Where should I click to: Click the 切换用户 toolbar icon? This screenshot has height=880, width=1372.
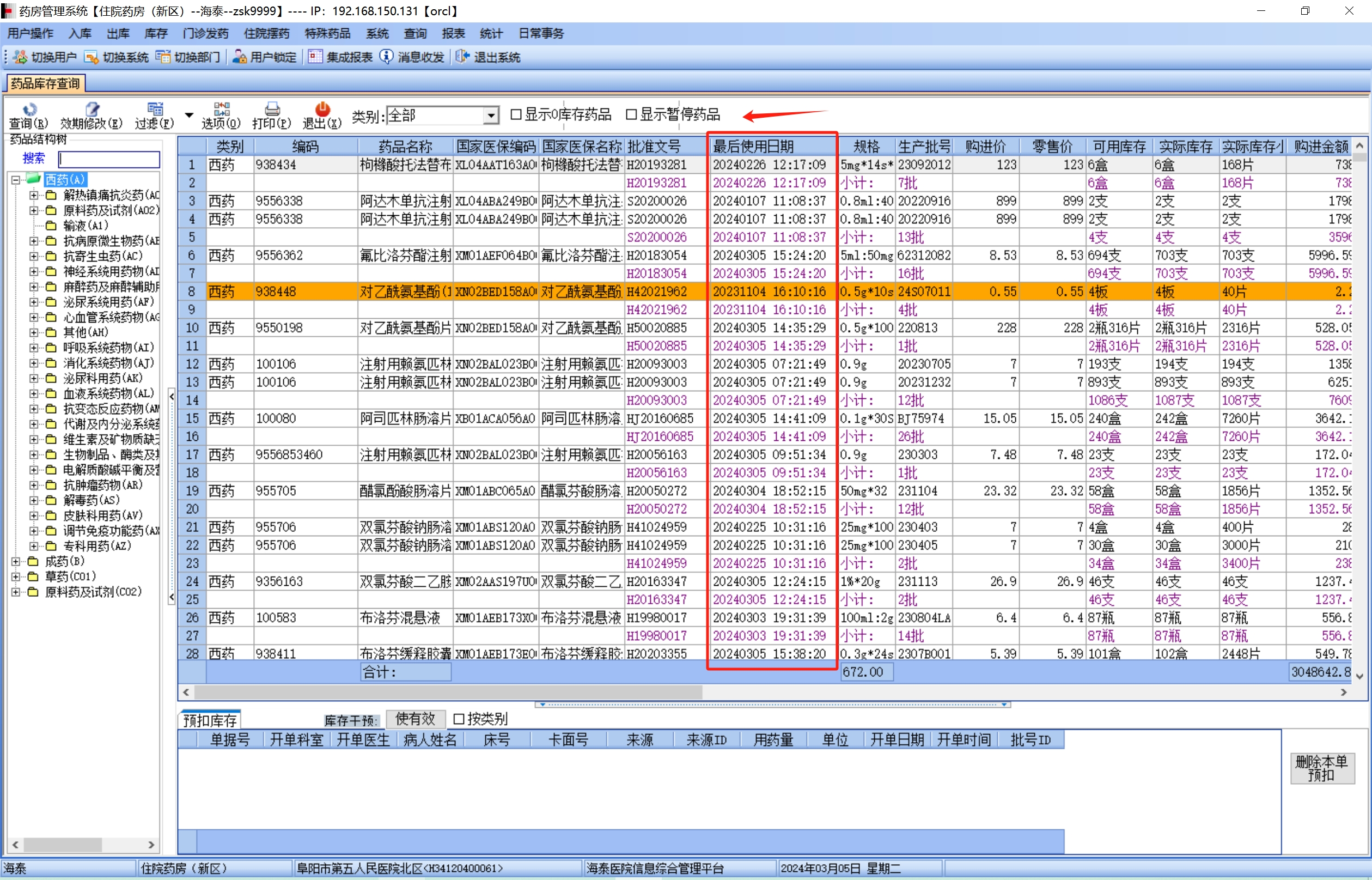20,57
